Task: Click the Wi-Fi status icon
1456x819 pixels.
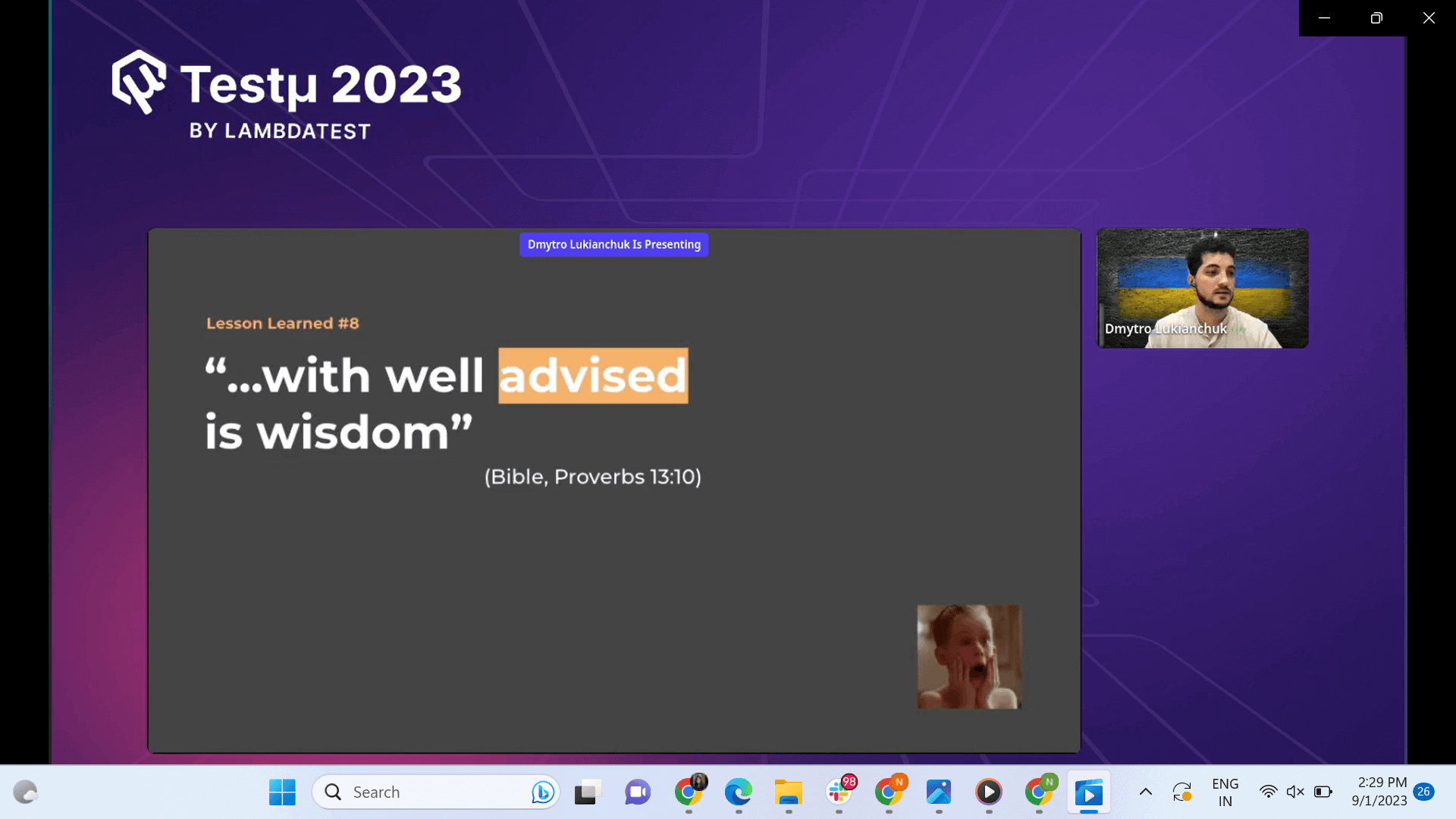Action: (x=1268, y=791)
